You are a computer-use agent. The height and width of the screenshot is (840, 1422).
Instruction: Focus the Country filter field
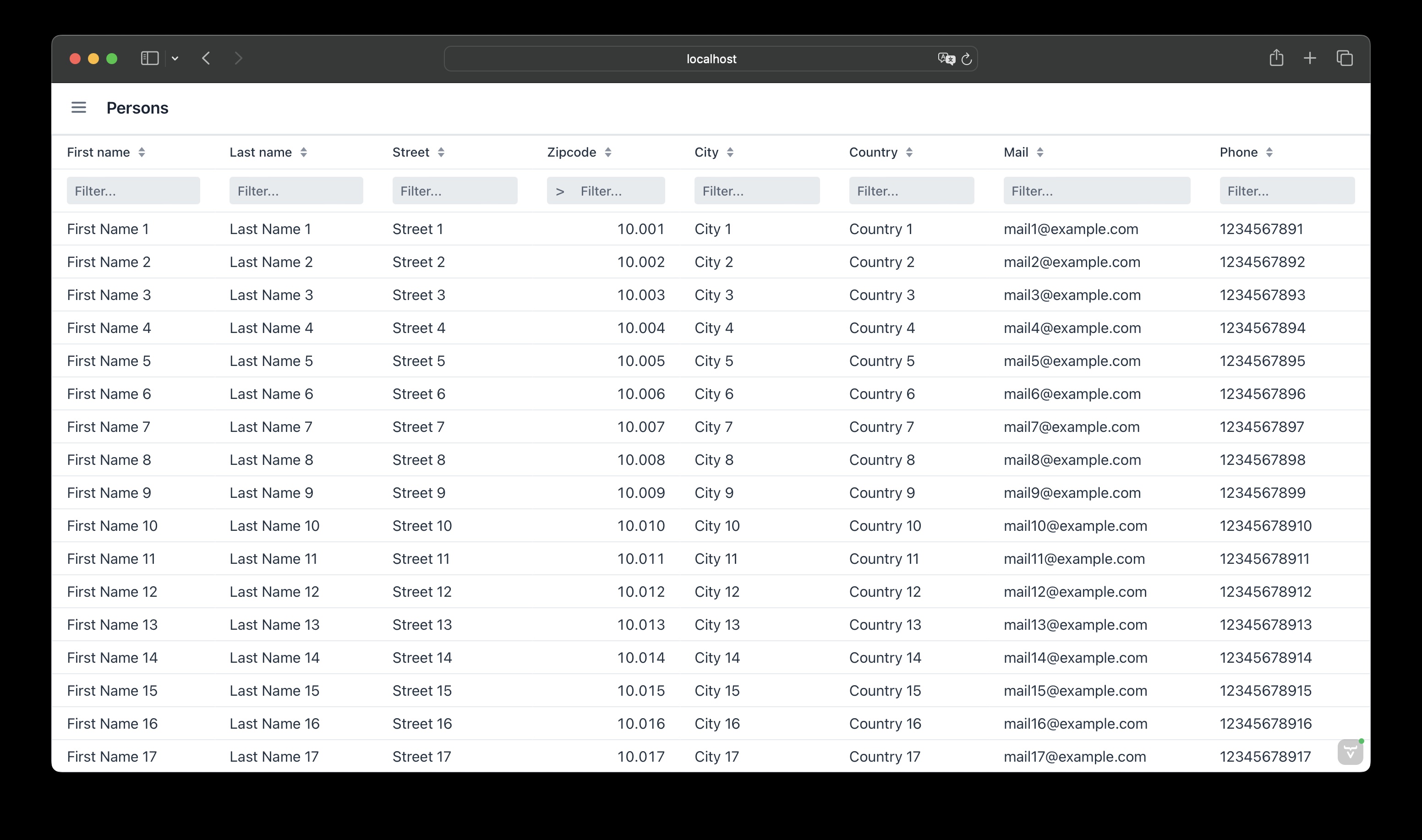(911, 191)
